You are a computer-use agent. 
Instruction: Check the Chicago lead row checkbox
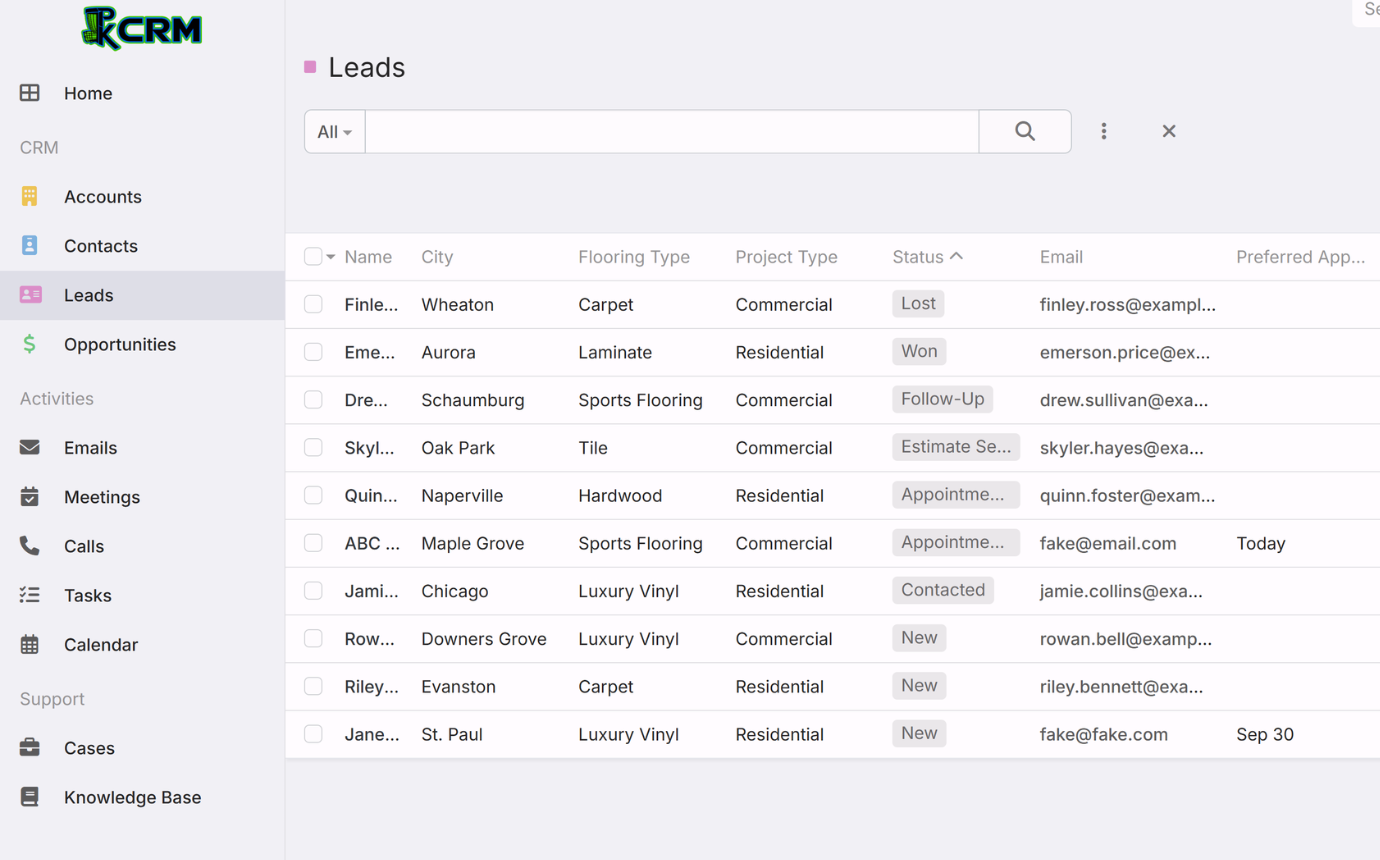313,591
